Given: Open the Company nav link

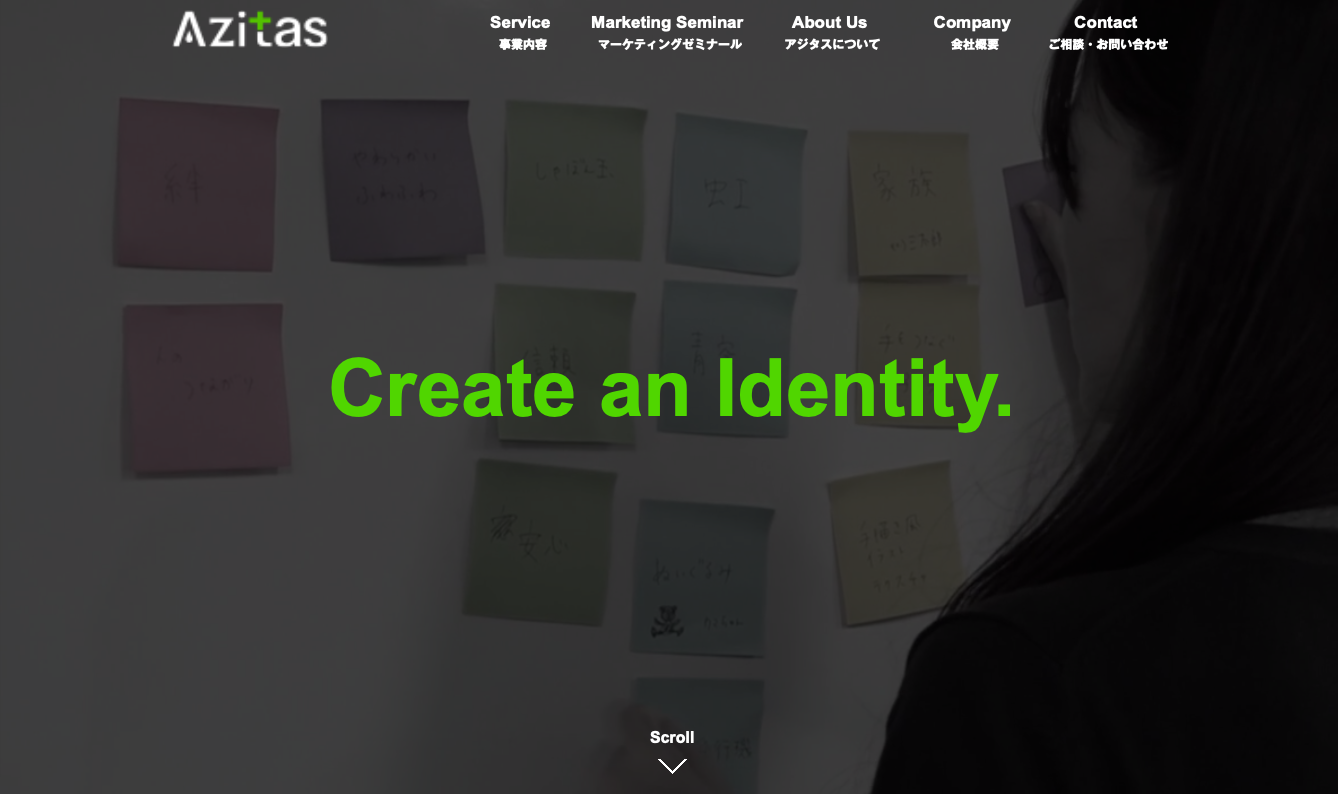Looking at the screenshot, I should pyautogui.click(x=972, y=22).
